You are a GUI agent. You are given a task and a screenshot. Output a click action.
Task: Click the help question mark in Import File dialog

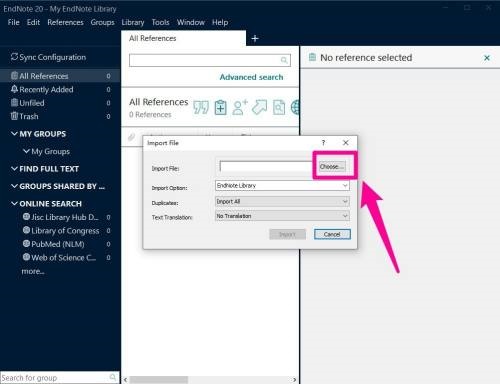[323, 143]
